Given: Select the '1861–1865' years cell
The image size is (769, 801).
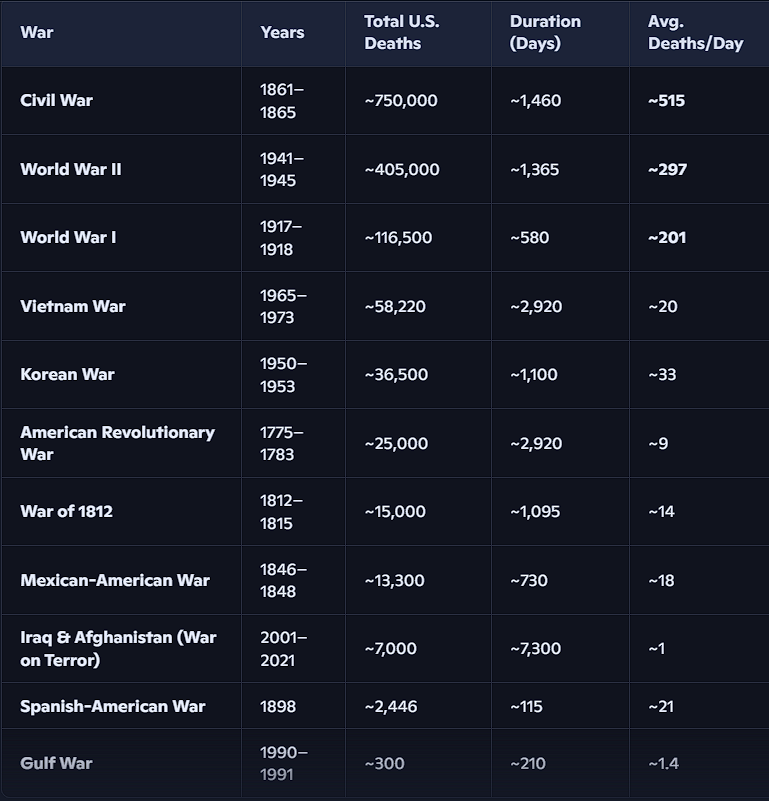Looking at the screenshot, I should [x=282, y=101].
